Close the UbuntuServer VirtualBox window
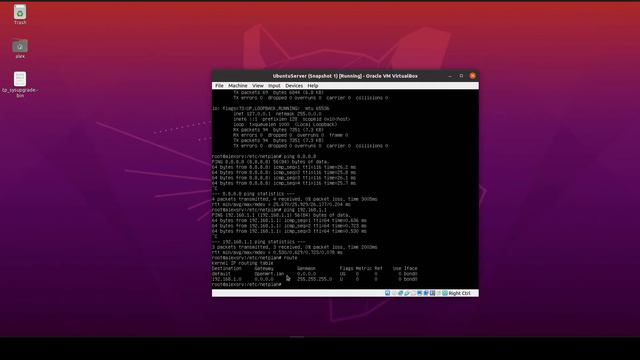 [x=473, y=76]
